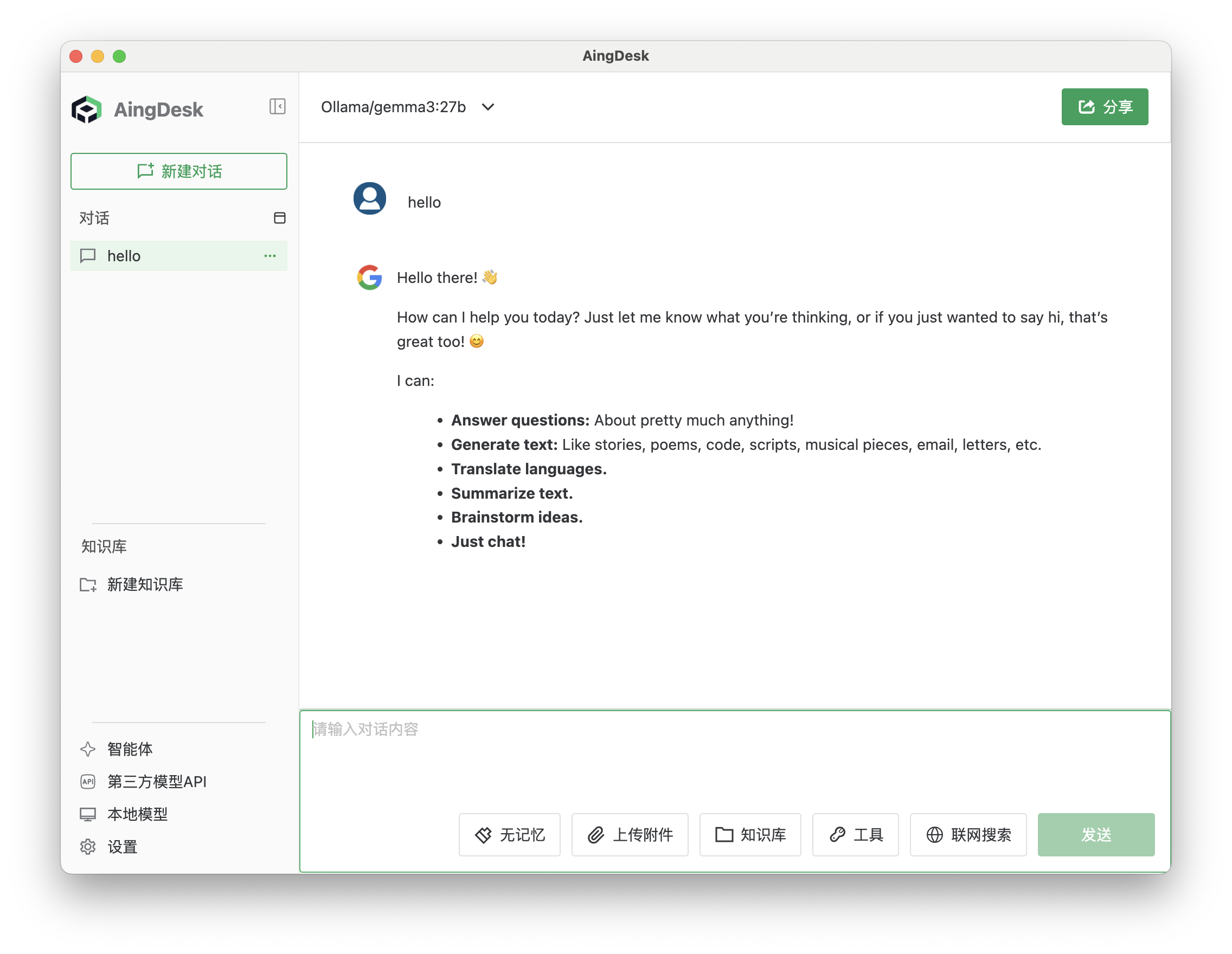Image resolution: width=1232 pixels, height=954 pixels.
Task: Collapse the sidebar with the panel icon
Action: (277, 107)
